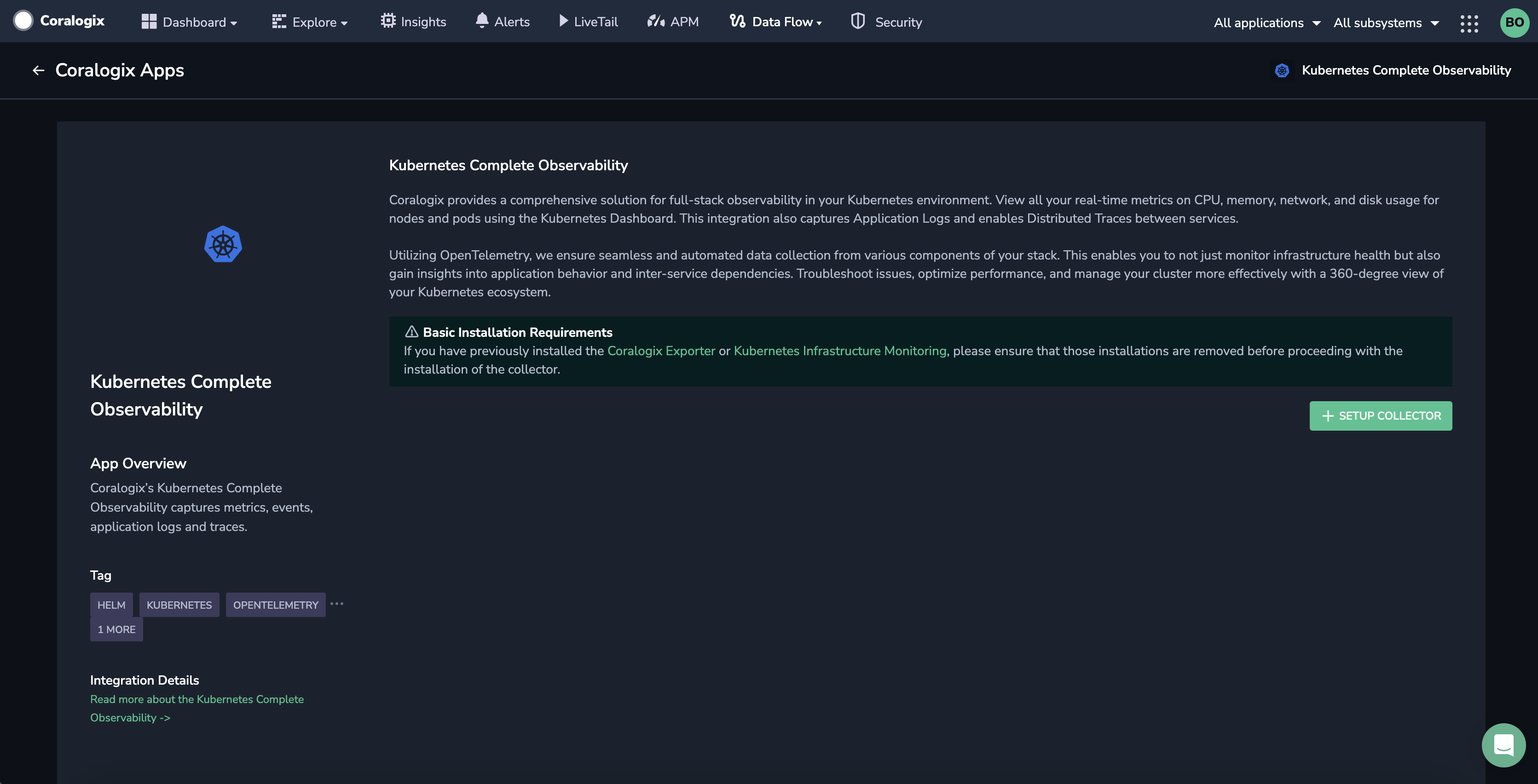Click the SETUP COLLECTOR button
The height and width of the screenshot is (784, 1538).
coord(1380,415)
